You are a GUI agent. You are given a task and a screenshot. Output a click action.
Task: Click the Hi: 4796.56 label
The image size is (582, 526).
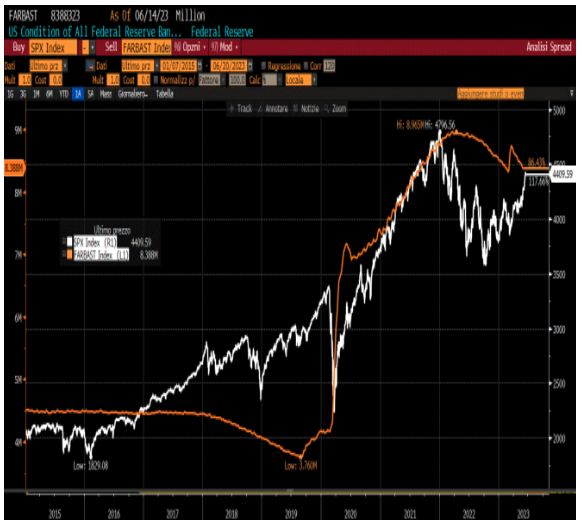point(439,125)
